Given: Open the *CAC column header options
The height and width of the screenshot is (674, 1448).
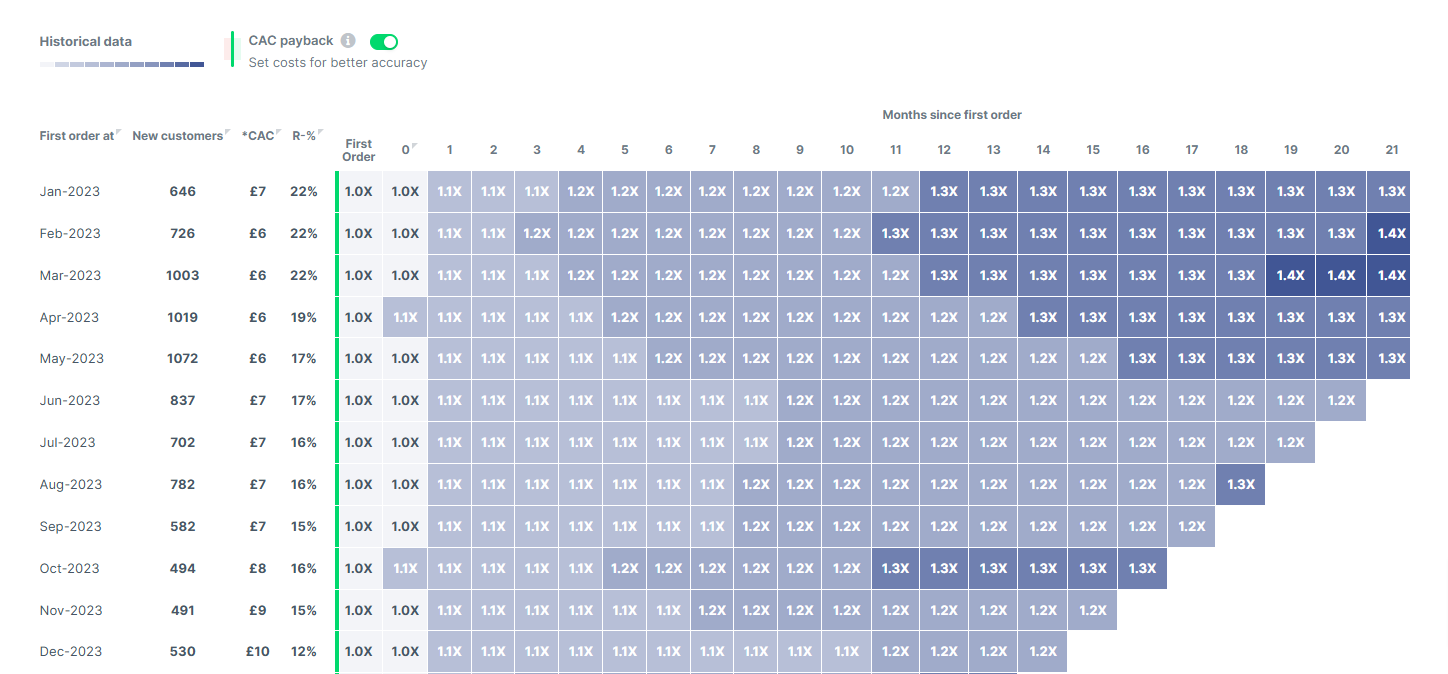Looking at the screenshot, I should click(x=258, y=136).
